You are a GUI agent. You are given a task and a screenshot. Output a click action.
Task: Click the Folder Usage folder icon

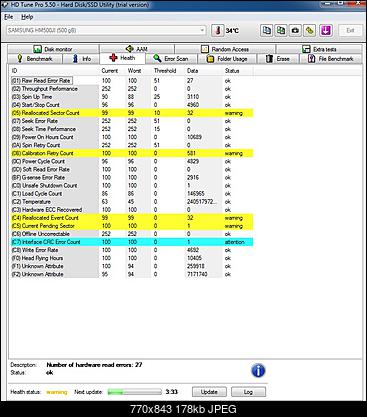(x=210, y=59)
